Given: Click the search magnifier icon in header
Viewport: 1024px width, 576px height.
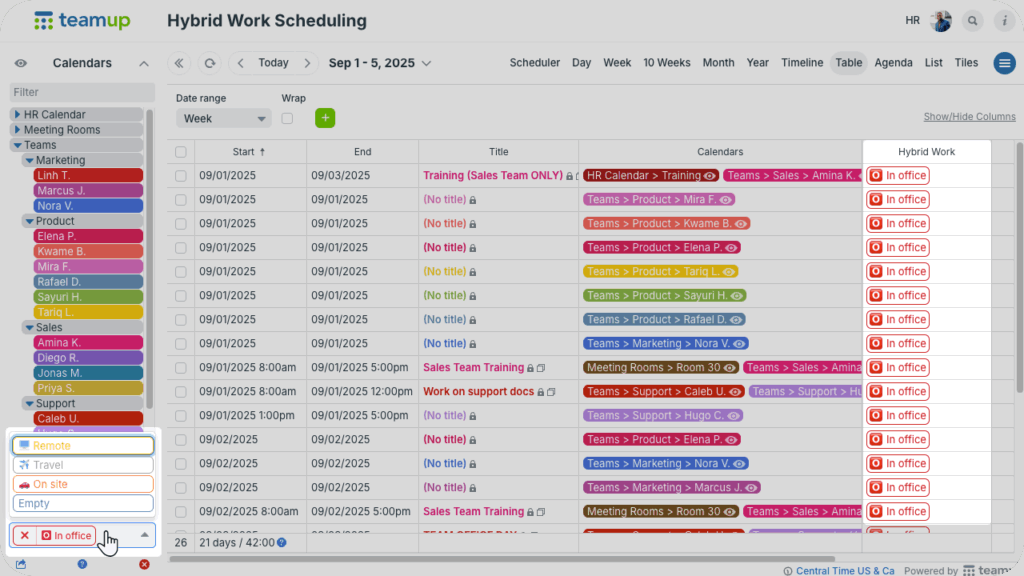Looking at the screenshot, I should click(972, 21).
